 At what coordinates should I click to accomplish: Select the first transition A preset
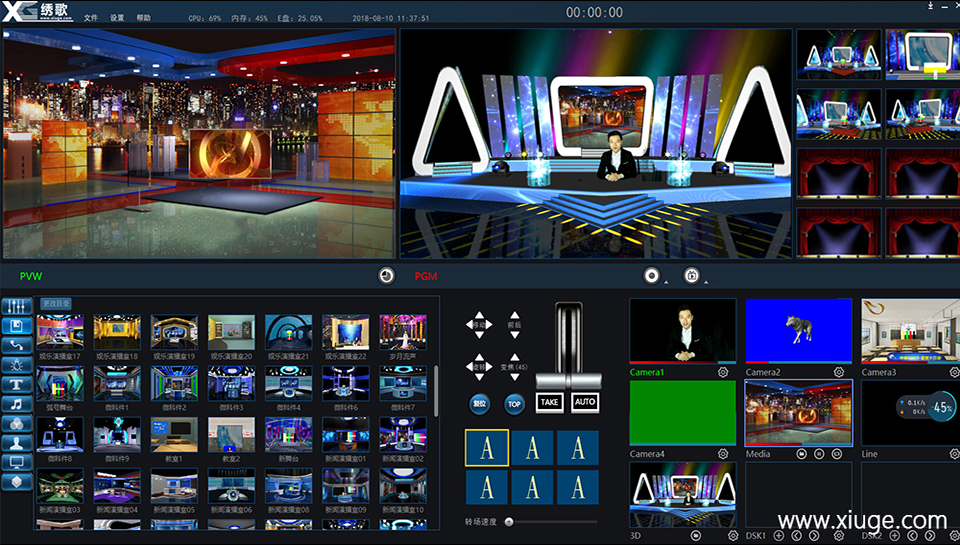487,448
